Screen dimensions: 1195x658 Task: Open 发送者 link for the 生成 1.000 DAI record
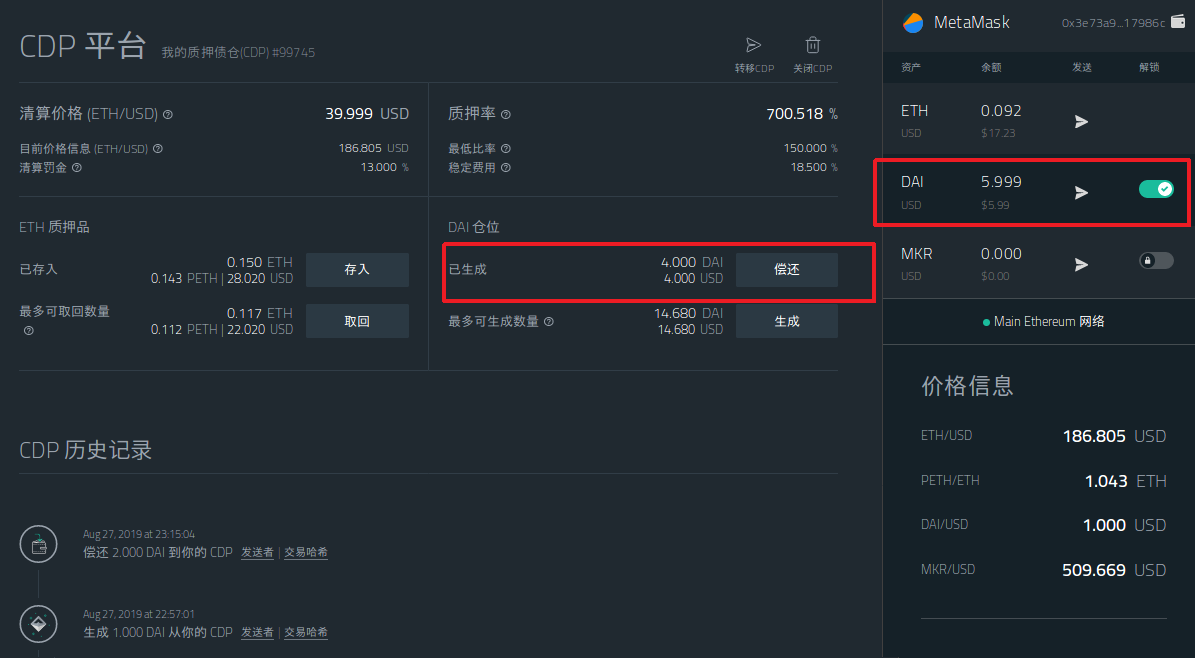point(258,633)
